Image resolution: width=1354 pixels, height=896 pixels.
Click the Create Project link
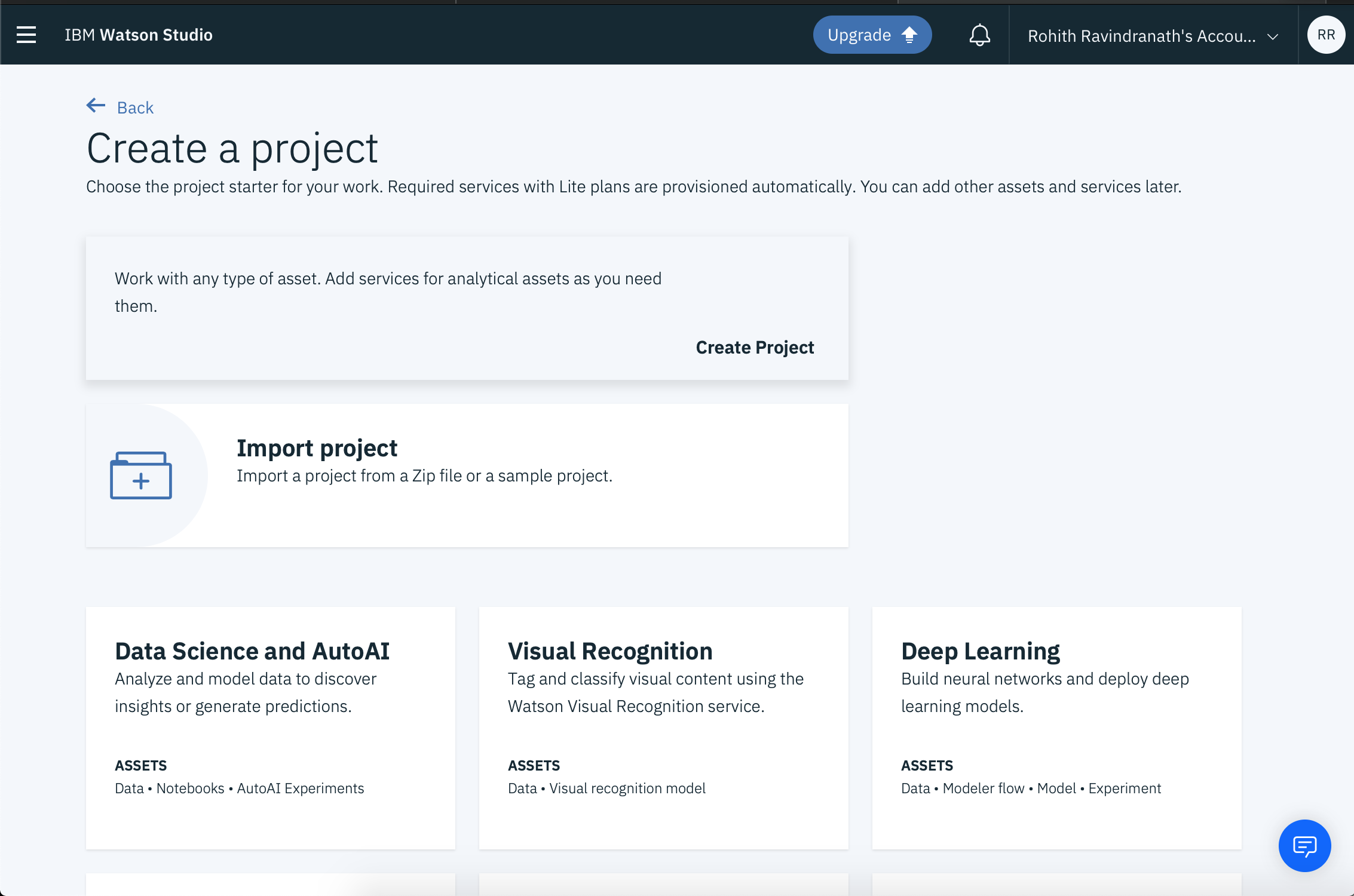tap(755, 346)
